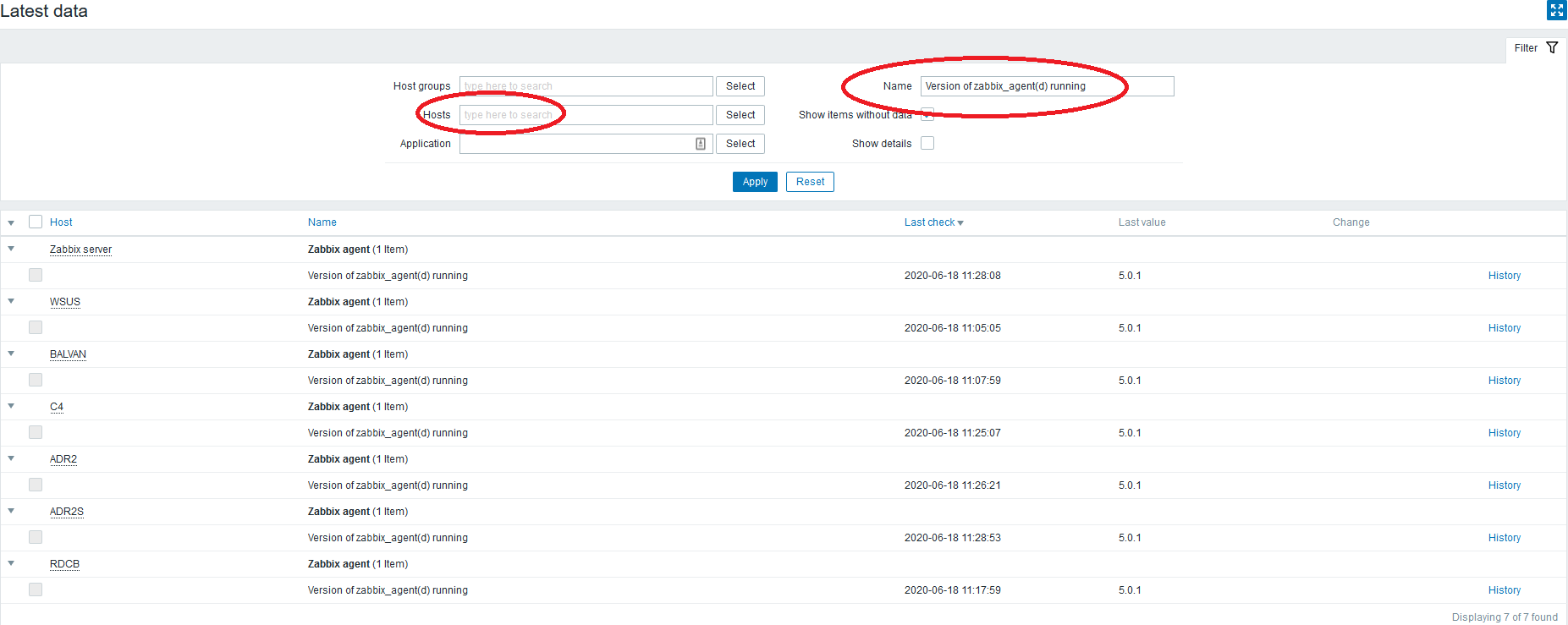Click last check time 2020-06-18 11:28:53
The height and width of the screenshot is (625, 1568).
[x=953, y=538]
